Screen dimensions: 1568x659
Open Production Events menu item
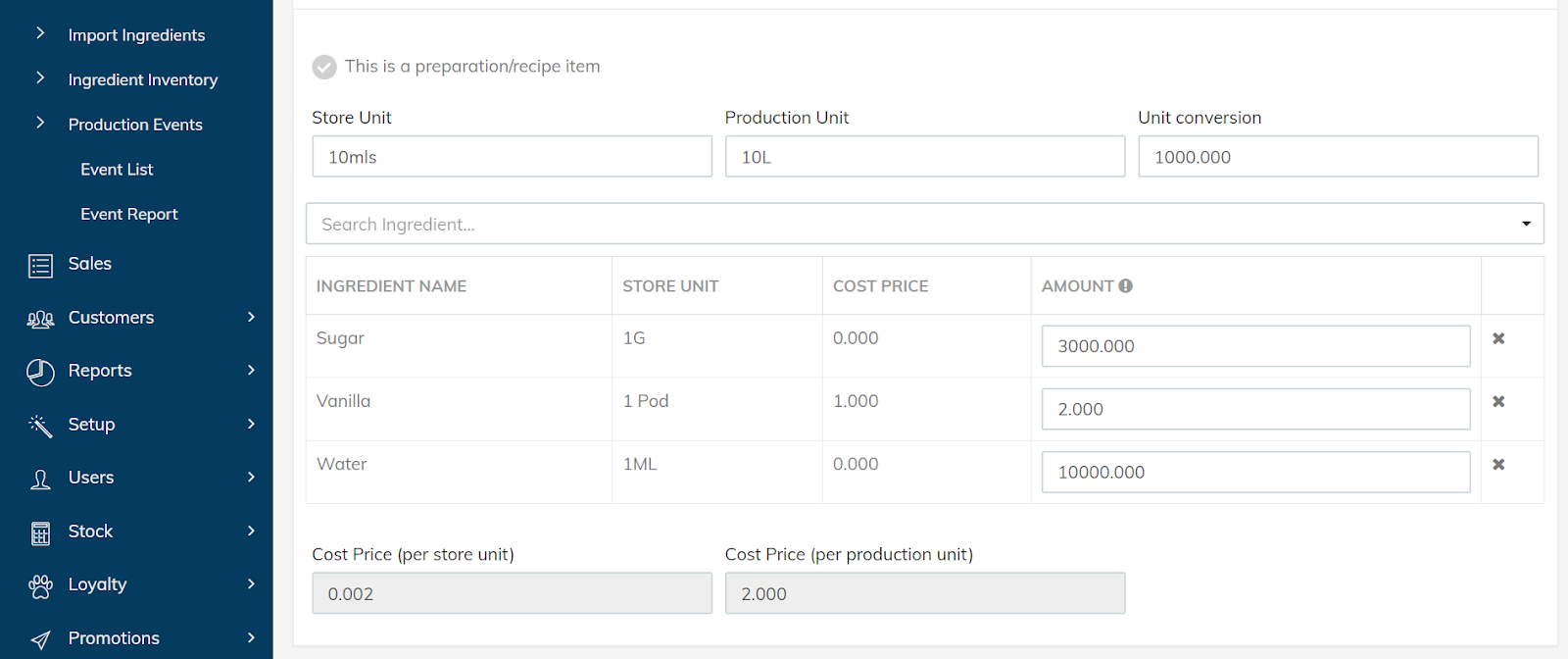[x=135, y=125]
